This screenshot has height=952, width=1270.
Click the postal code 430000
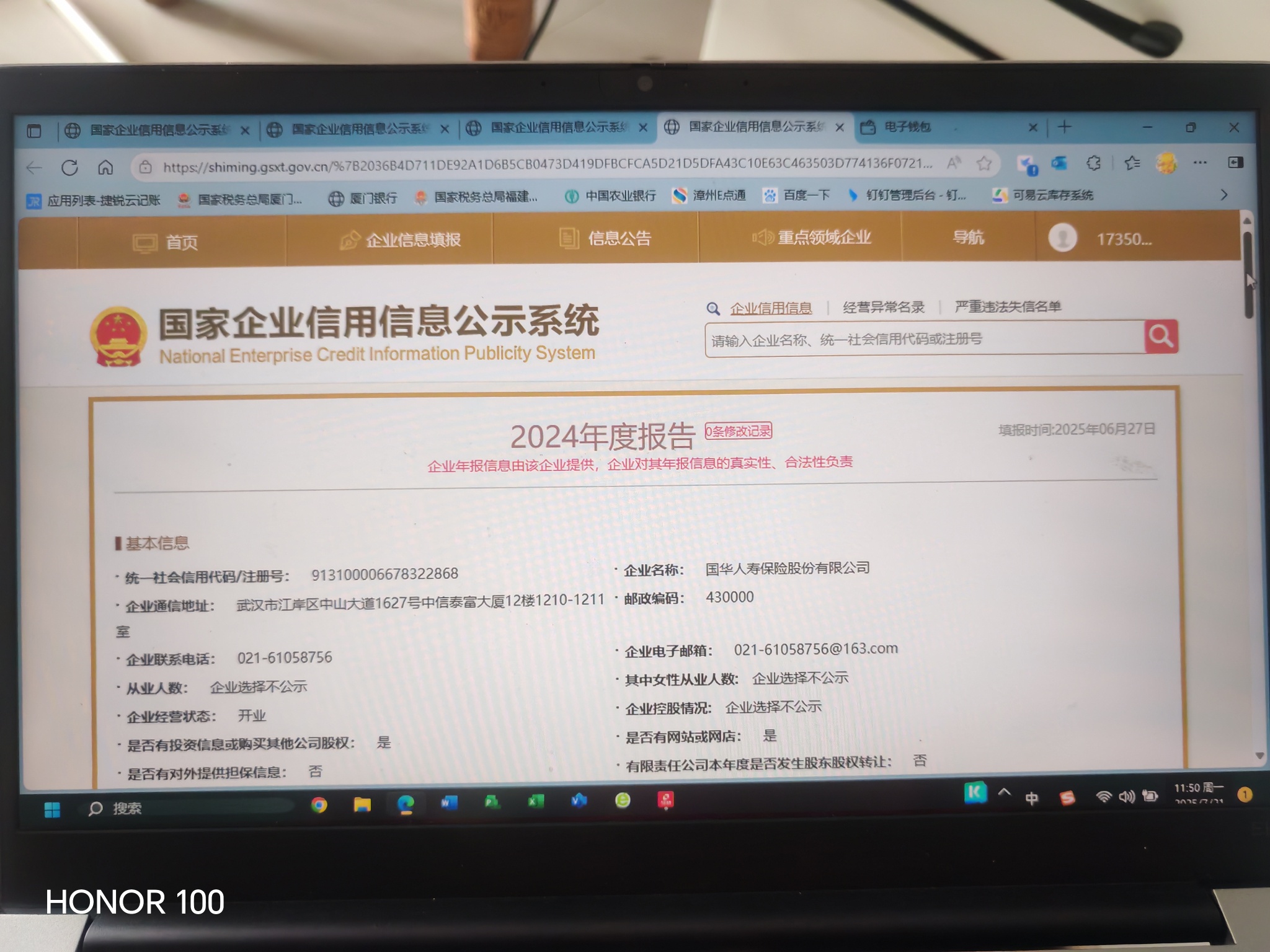(x=730, y=597)
